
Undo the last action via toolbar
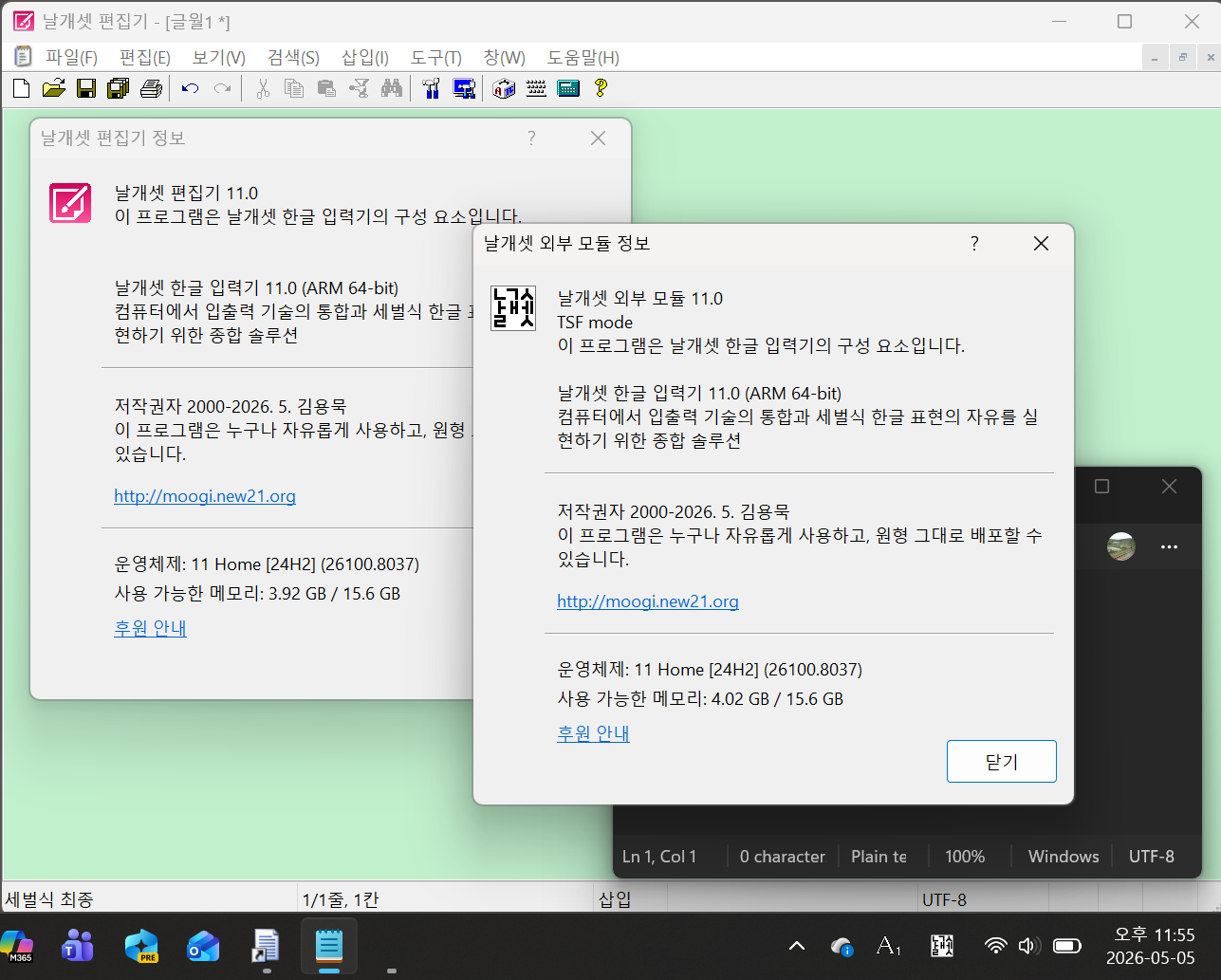pos(190,89)
